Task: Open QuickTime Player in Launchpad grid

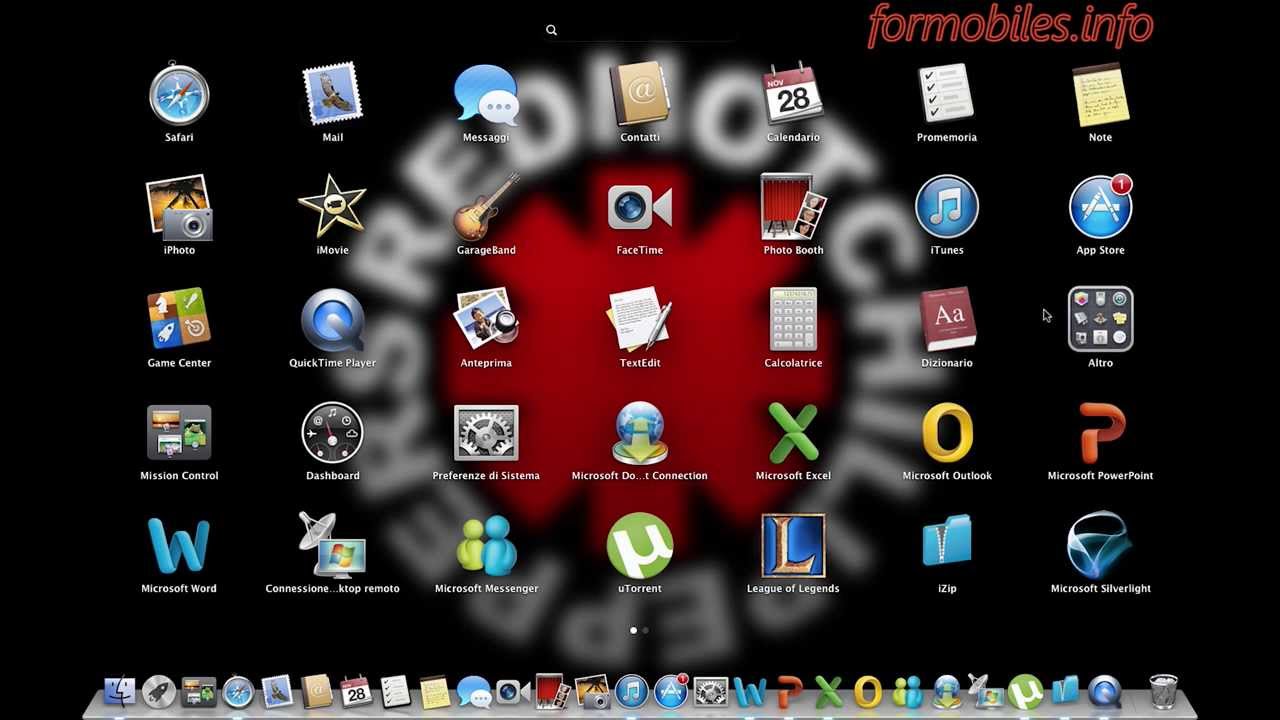Action: (x=332, y=320)
